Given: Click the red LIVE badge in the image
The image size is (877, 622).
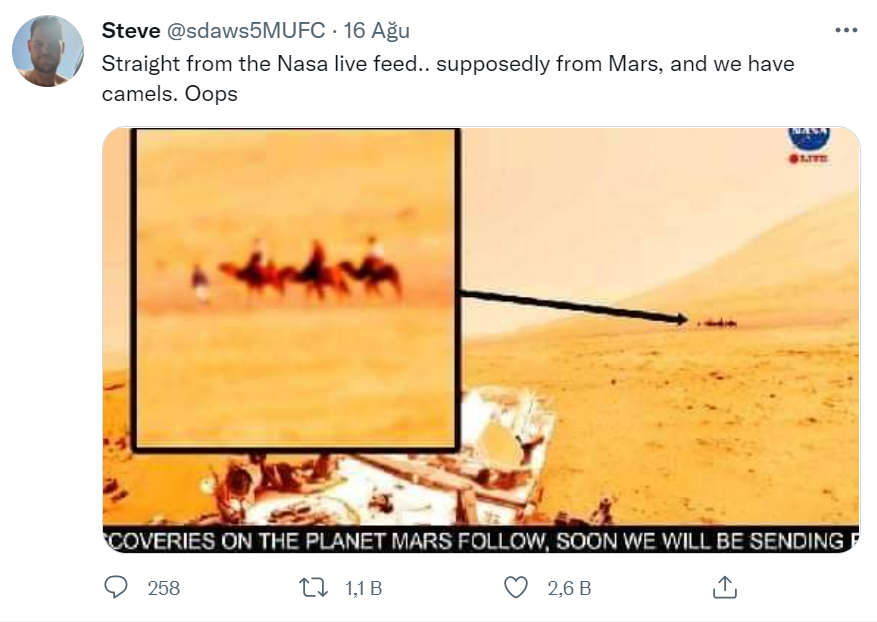Looking at the screenshot, I should [808, 158].
